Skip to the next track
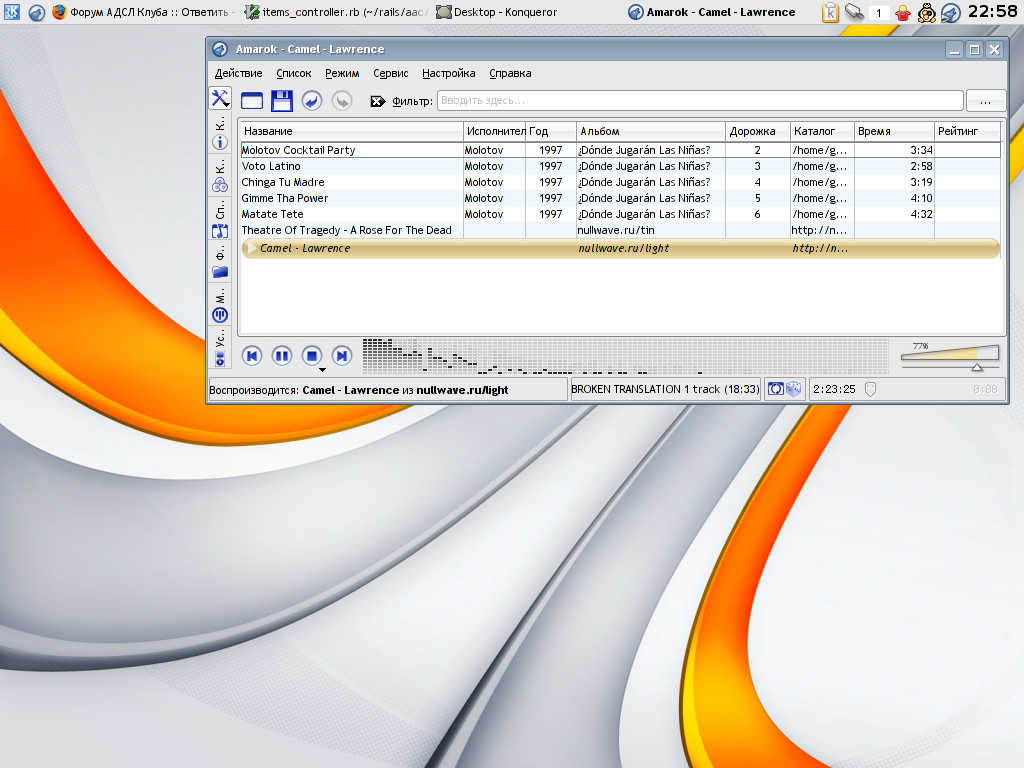This screenshot has height=768, width=1024. point(342,355)
